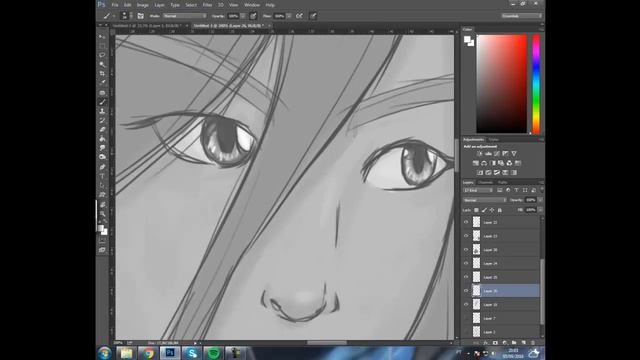
Task: Select the Eraser tool
Action: (x=102, y=130)
